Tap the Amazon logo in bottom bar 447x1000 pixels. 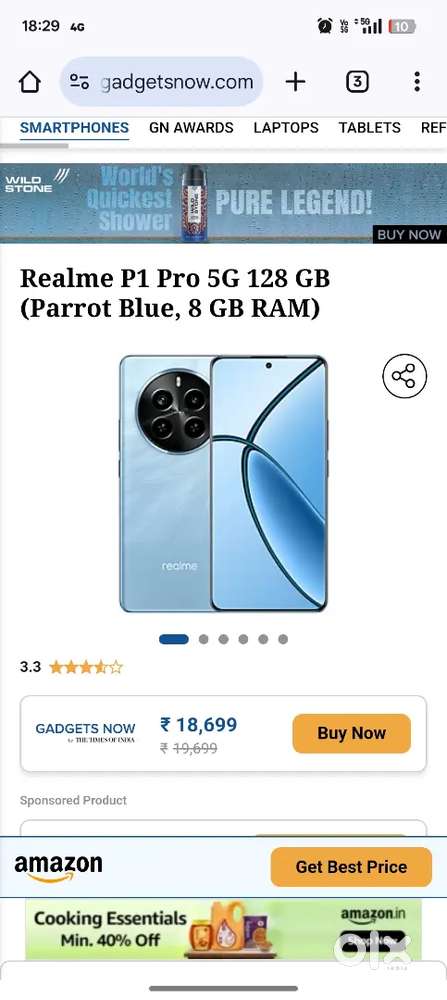click(x=58, y=868)
